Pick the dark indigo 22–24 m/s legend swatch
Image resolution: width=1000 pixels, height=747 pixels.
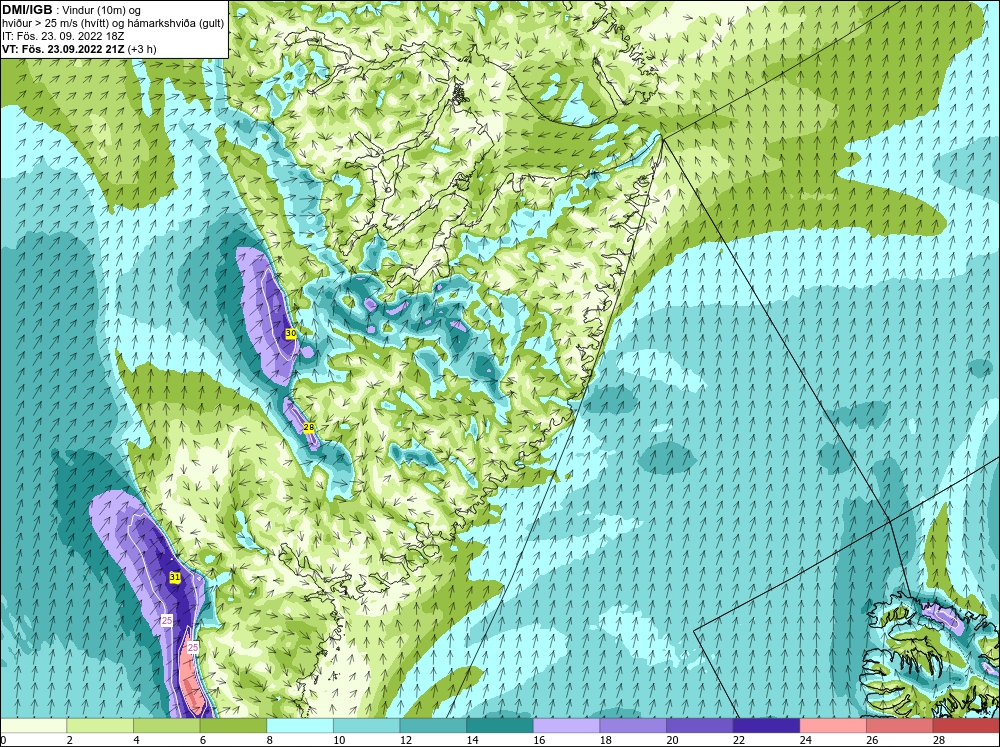click(x=767, y=726)
